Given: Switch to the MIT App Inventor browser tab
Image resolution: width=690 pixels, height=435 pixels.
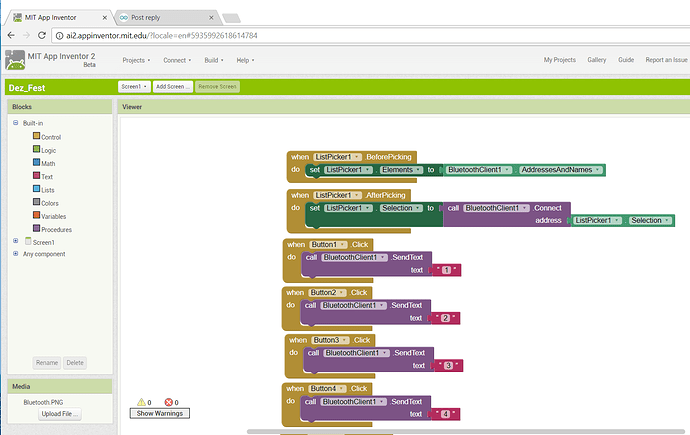Looking at the screenshot, I should point(59,18).
